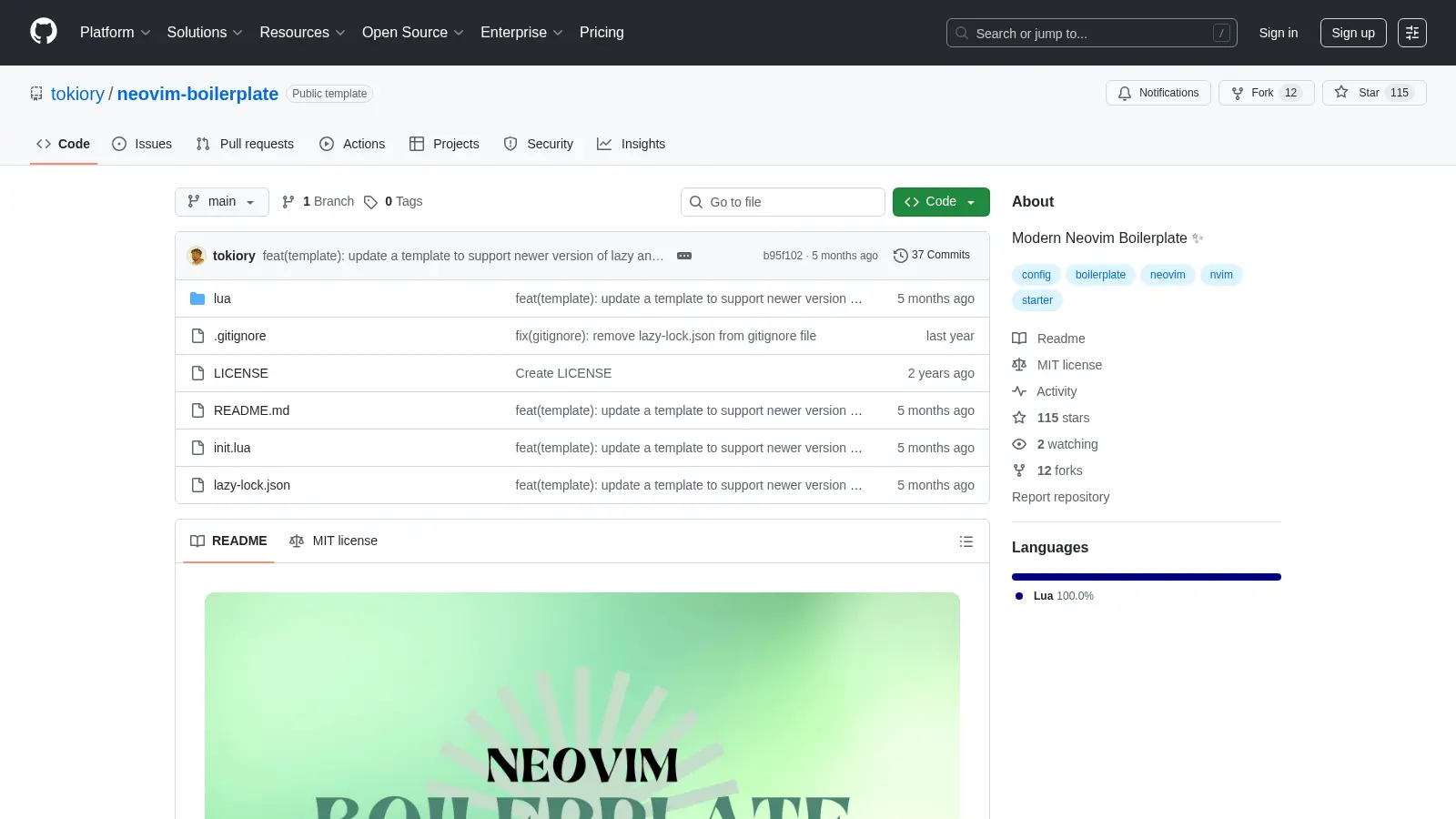Open the neovim-boilerplate repository link
Viewport: 1456px width, 819px height.
(197, 94)
